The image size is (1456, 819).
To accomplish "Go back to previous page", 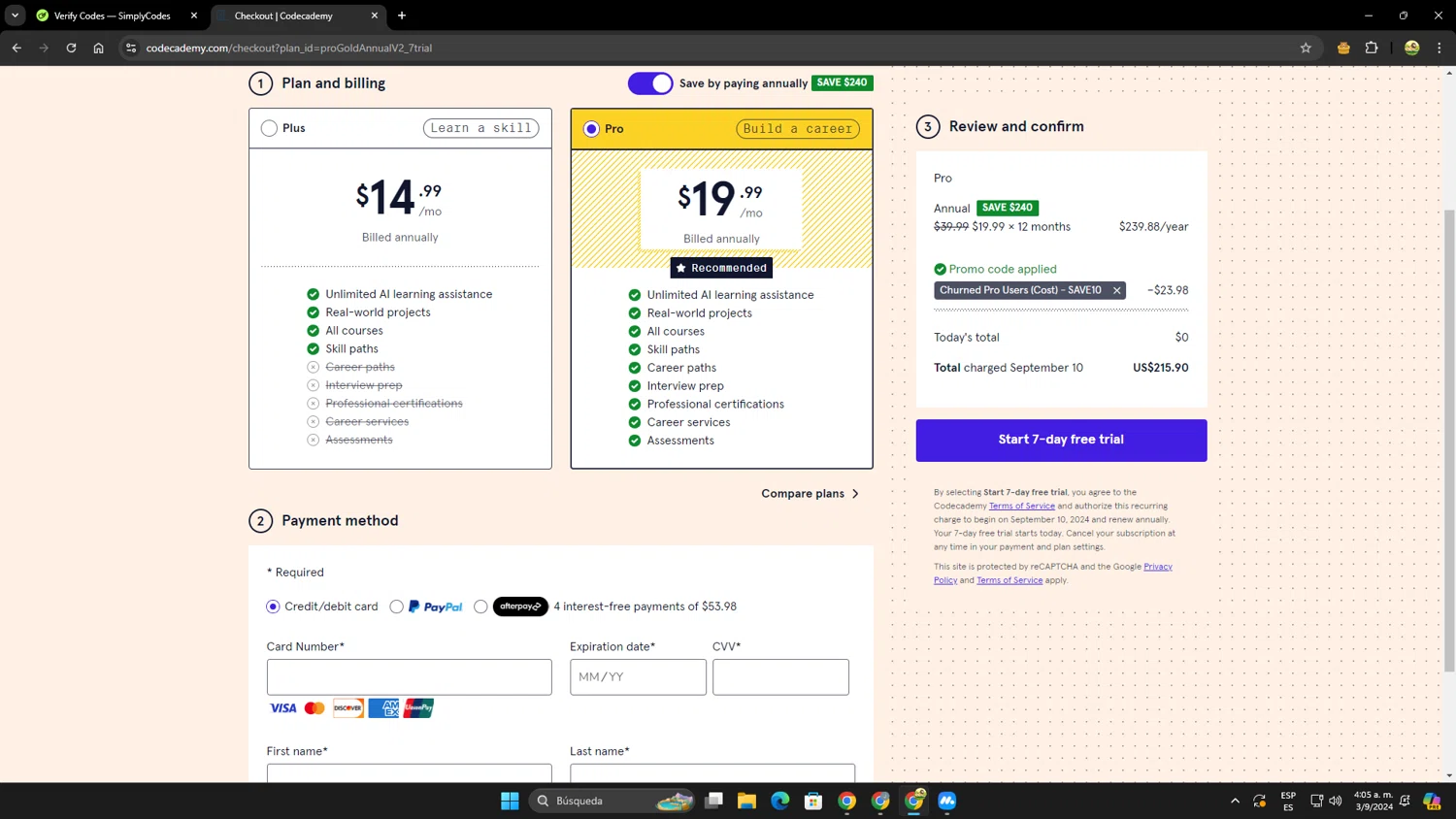I will 17,48.
